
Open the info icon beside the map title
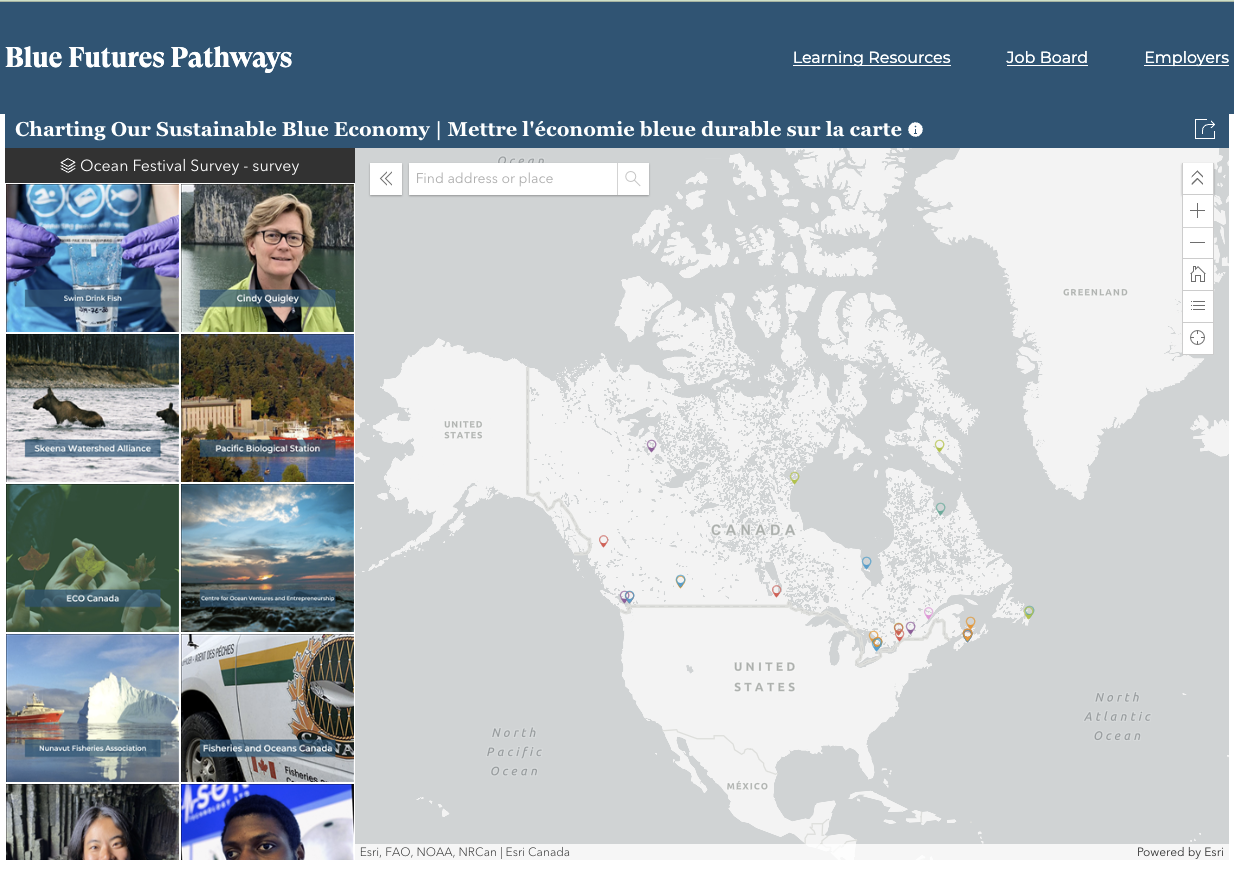(x=916, y=130)
